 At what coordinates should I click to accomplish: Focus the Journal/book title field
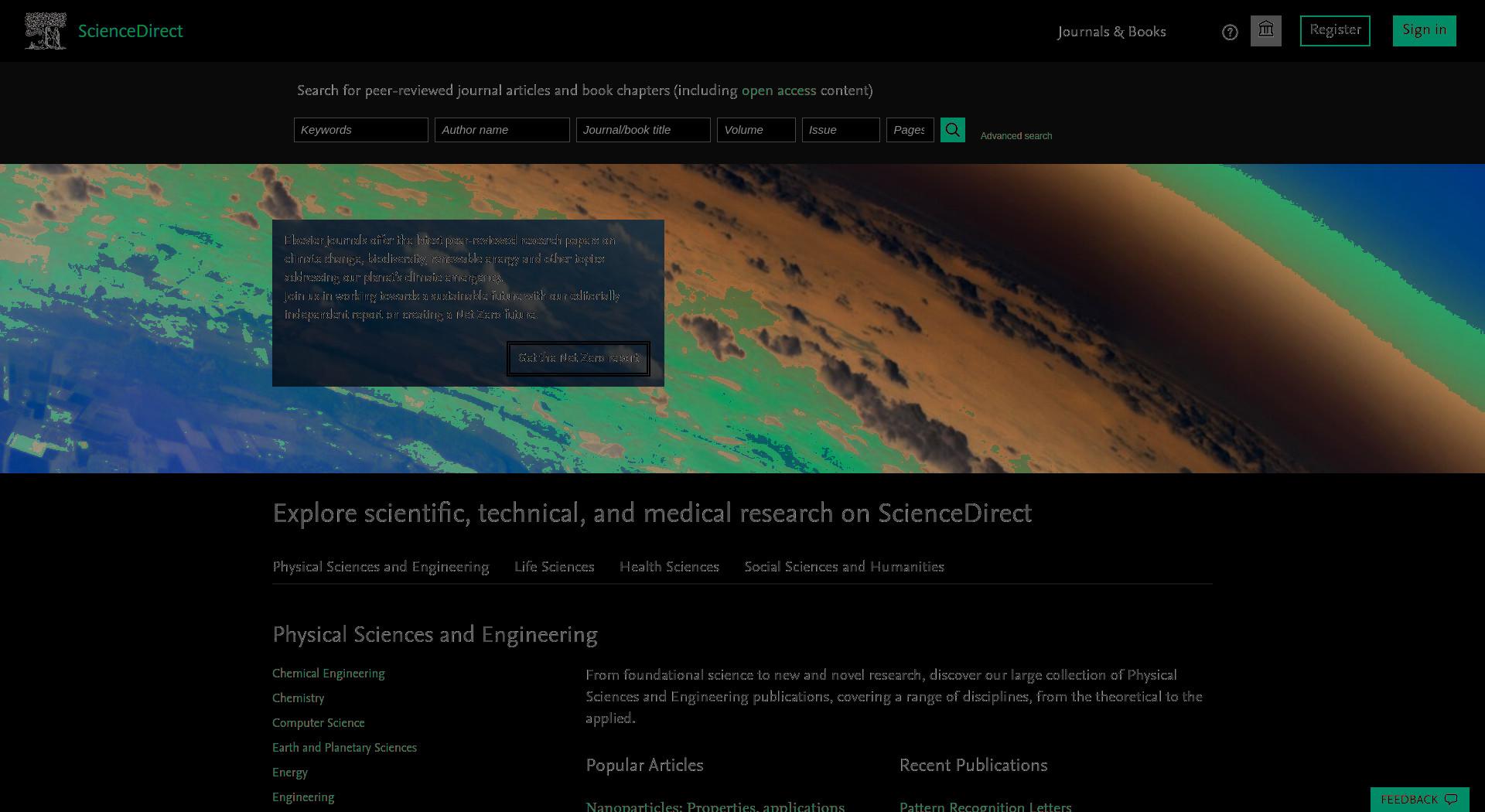tap(643, 130)
